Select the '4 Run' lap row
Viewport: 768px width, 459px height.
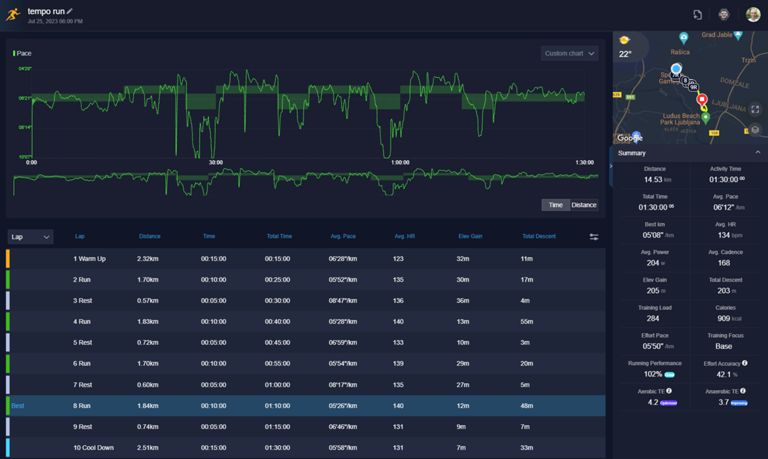tap(306, 322)
